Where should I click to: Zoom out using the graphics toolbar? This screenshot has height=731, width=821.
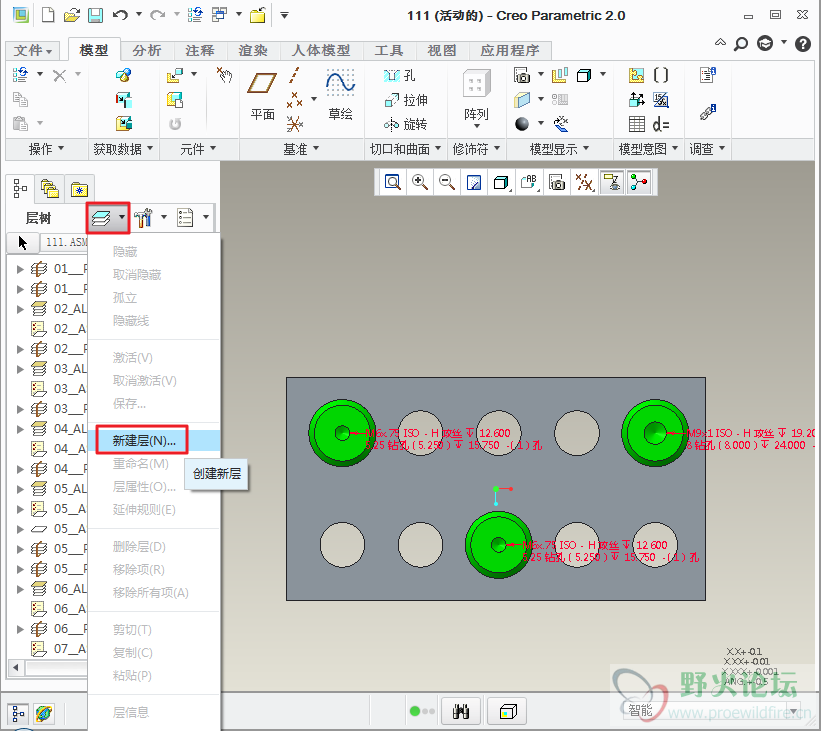(447, 182)
